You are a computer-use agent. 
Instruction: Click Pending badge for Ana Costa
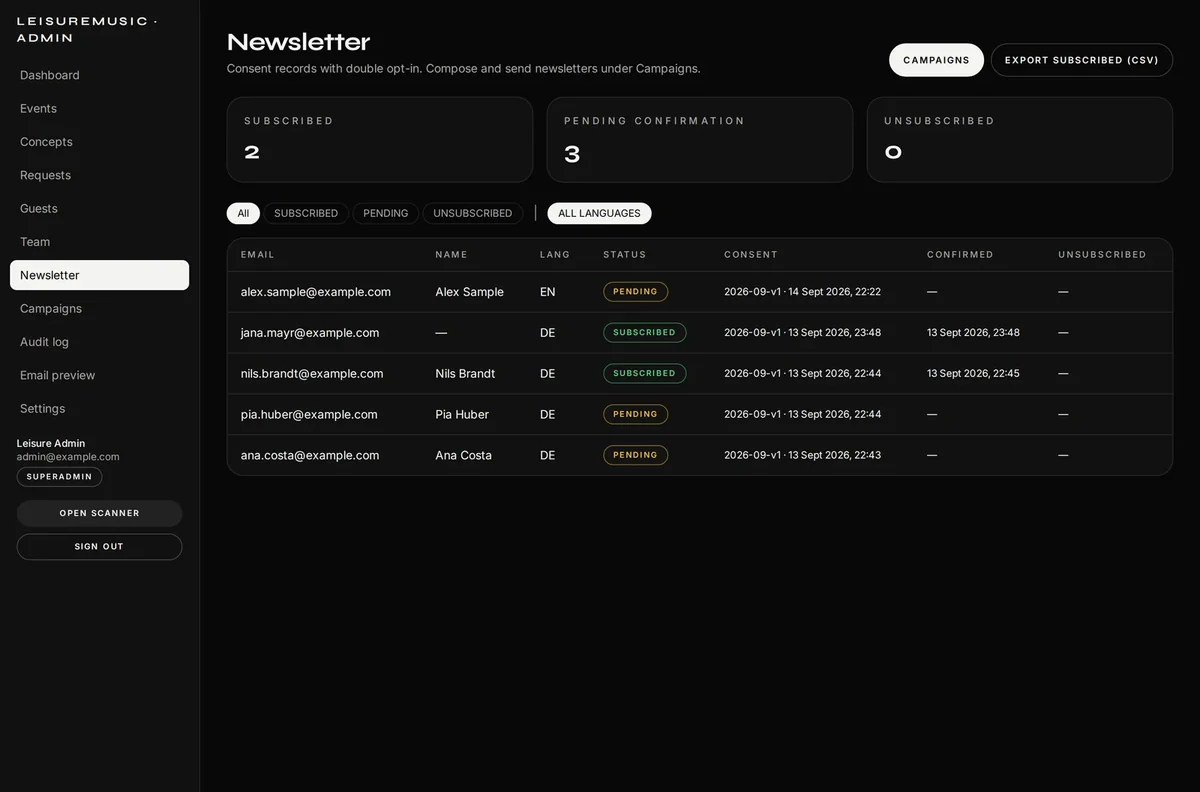pyautogui.click(x=635, y=455)
